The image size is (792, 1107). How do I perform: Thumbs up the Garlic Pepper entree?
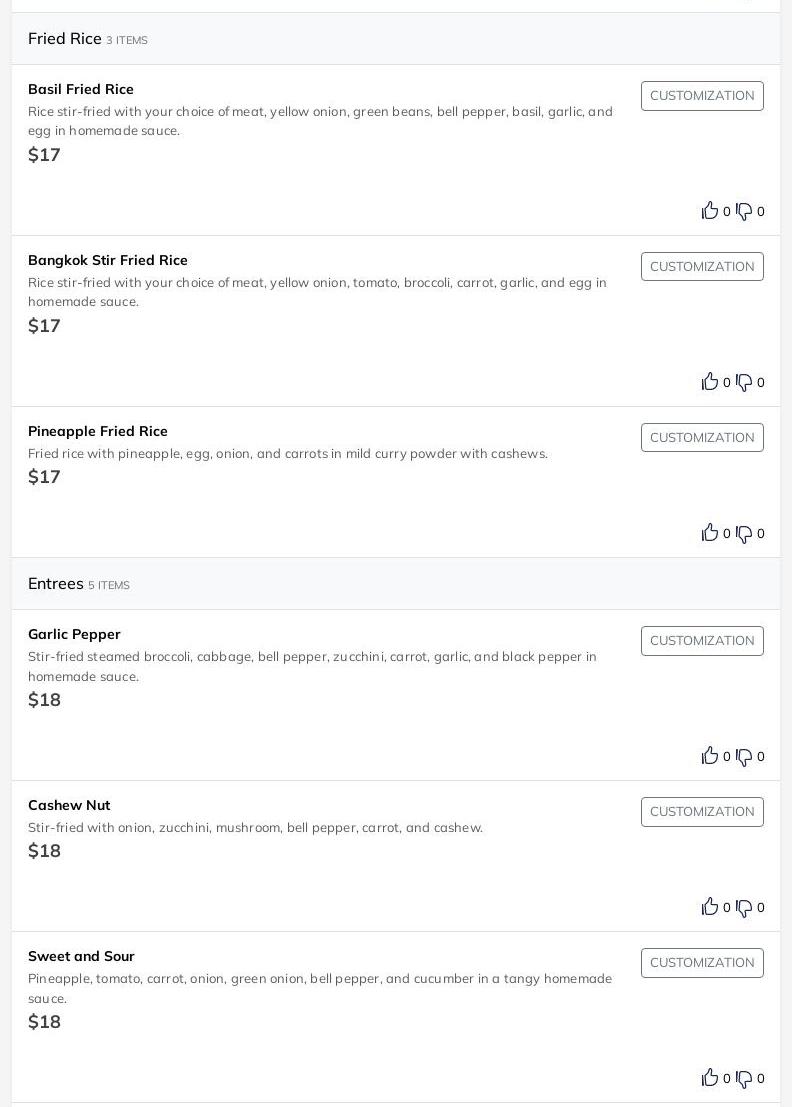pos(710,755)
